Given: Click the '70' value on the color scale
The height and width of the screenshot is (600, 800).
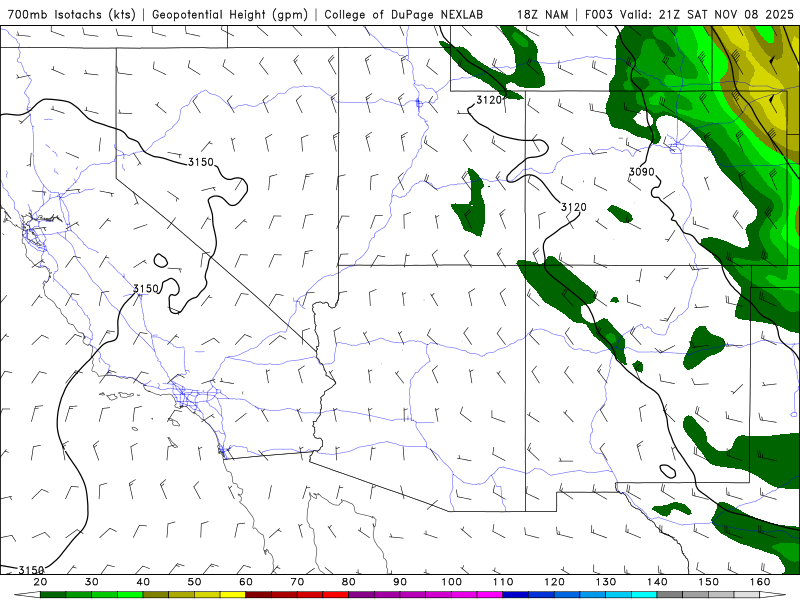Looking at the screenshot, I should (297, 582).
